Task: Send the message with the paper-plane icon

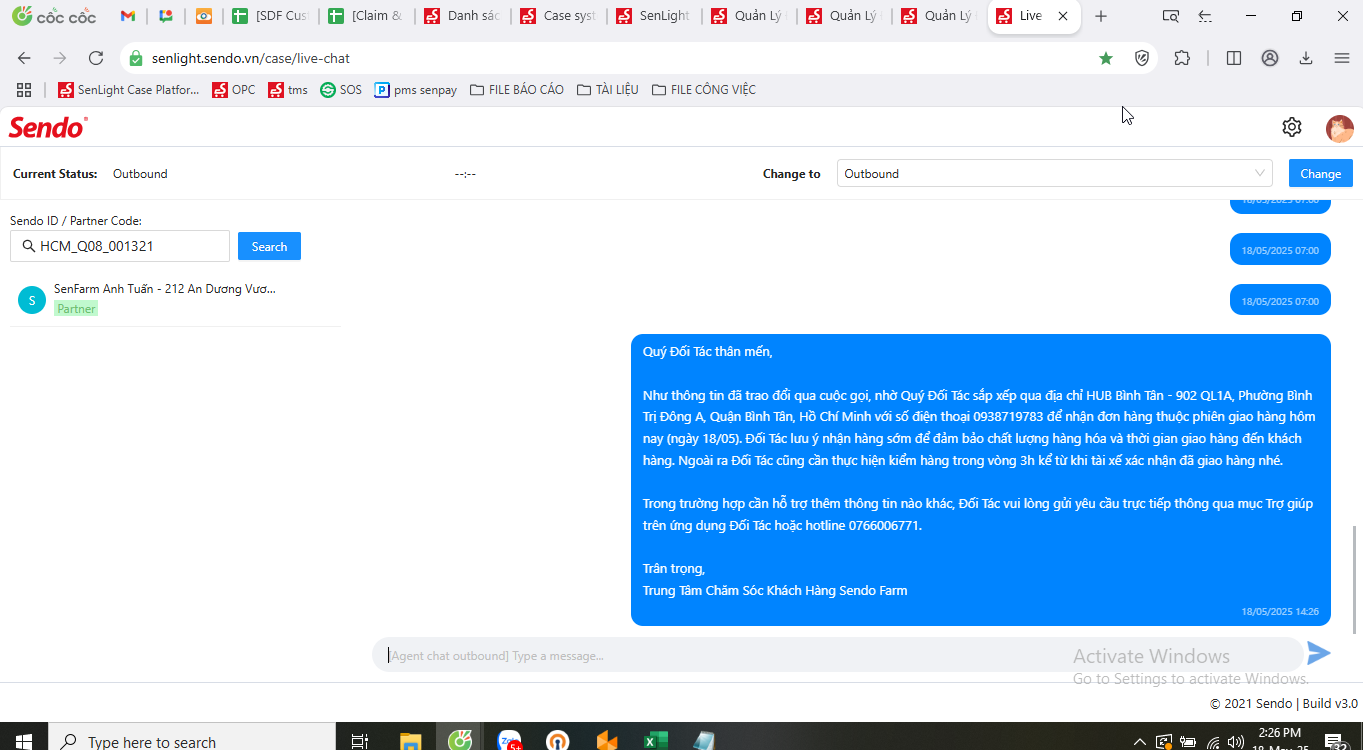Action: (x=1319, y=653)
